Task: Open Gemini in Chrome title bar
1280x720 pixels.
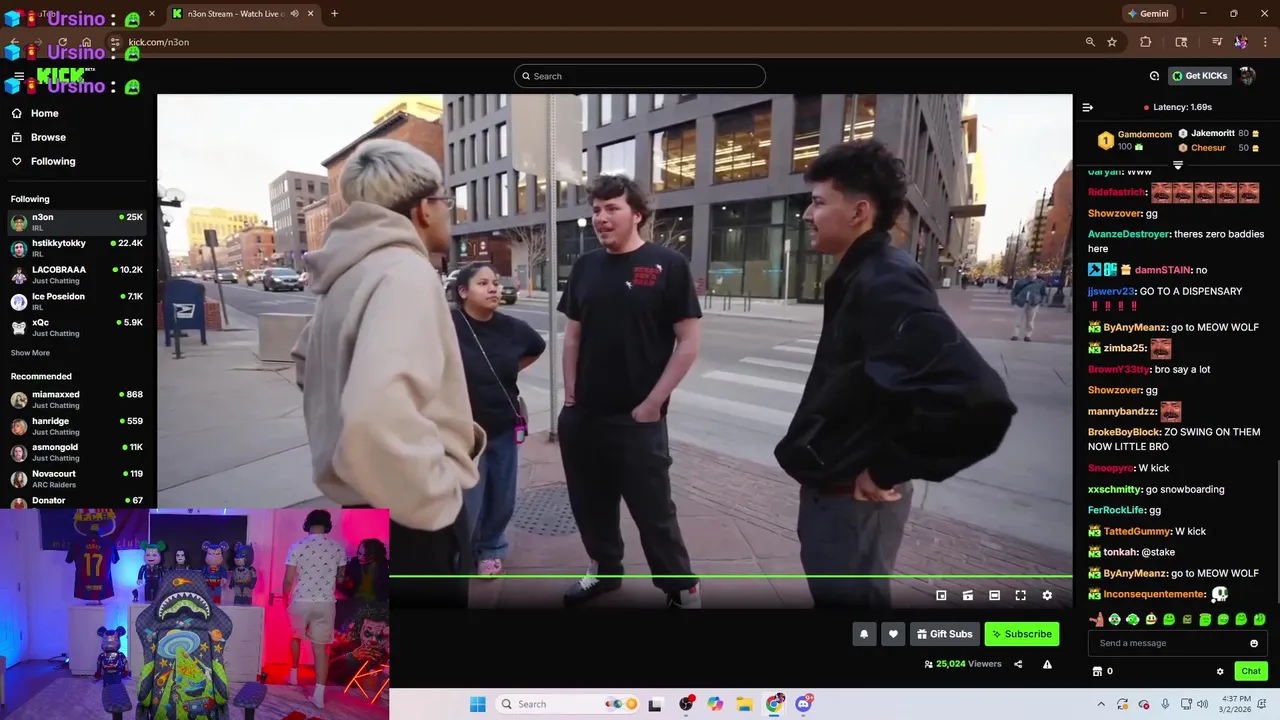Action: point(1148,14)
